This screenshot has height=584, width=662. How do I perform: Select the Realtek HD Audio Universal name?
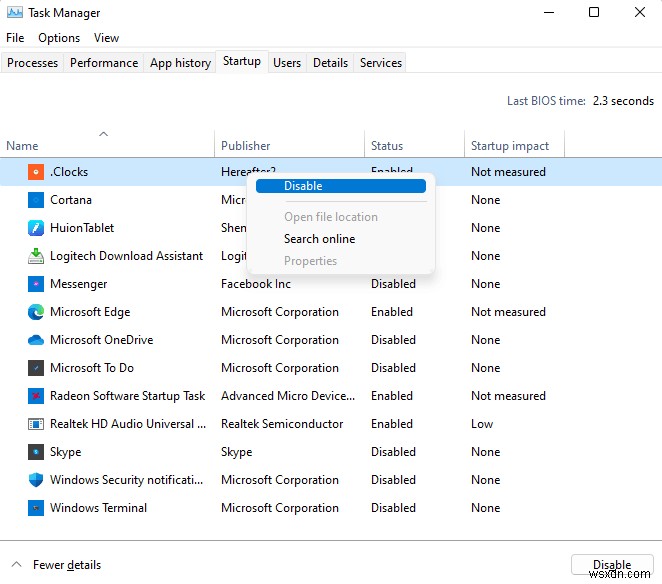tap(128, 424)
